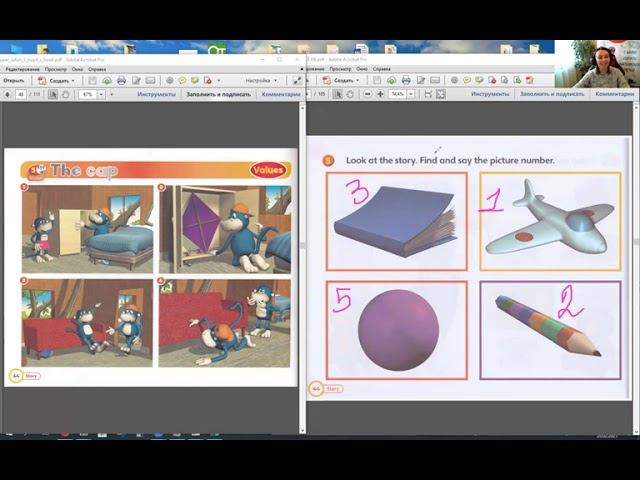Viewport: 640px width, 480px height.
Task: Click Открыть button in left Acrobat window
Action: (13, 80)
